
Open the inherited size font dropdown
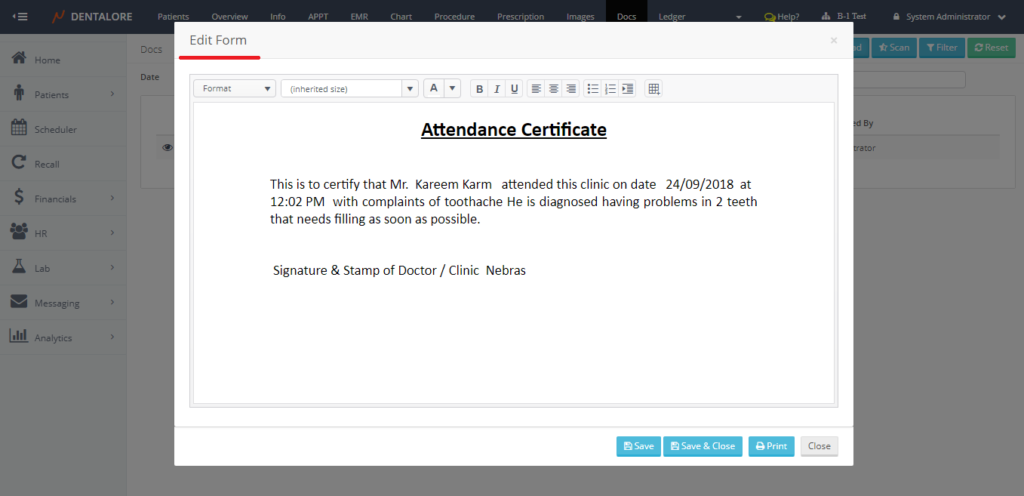[x=349, y=89]
